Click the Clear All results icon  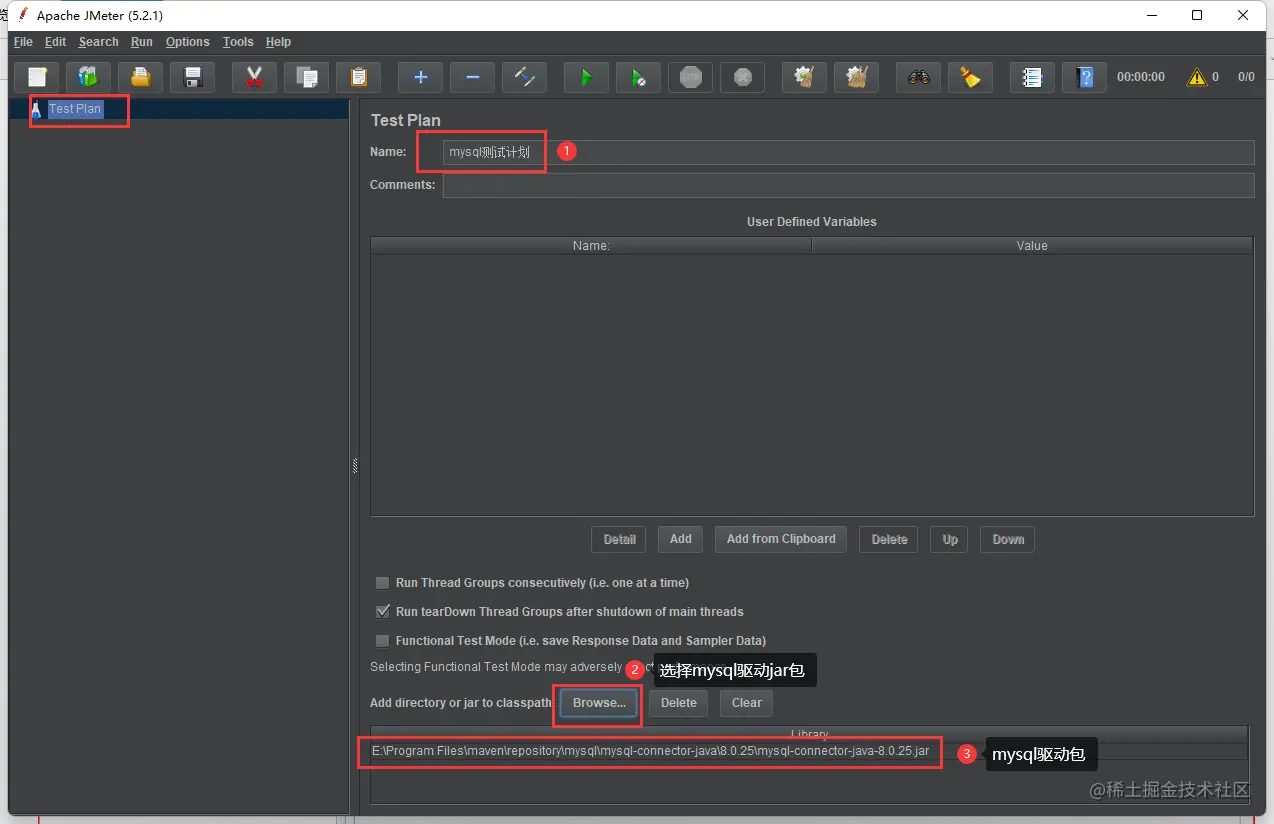(857, 77)
